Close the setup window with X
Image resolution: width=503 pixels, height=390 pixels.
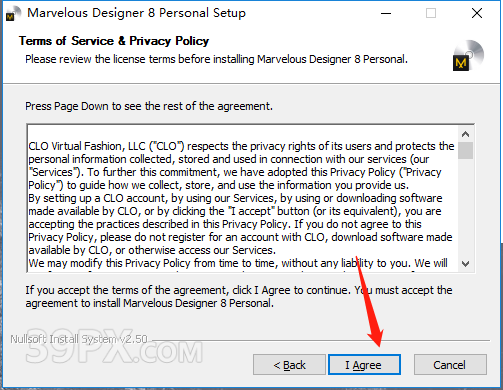477,13
